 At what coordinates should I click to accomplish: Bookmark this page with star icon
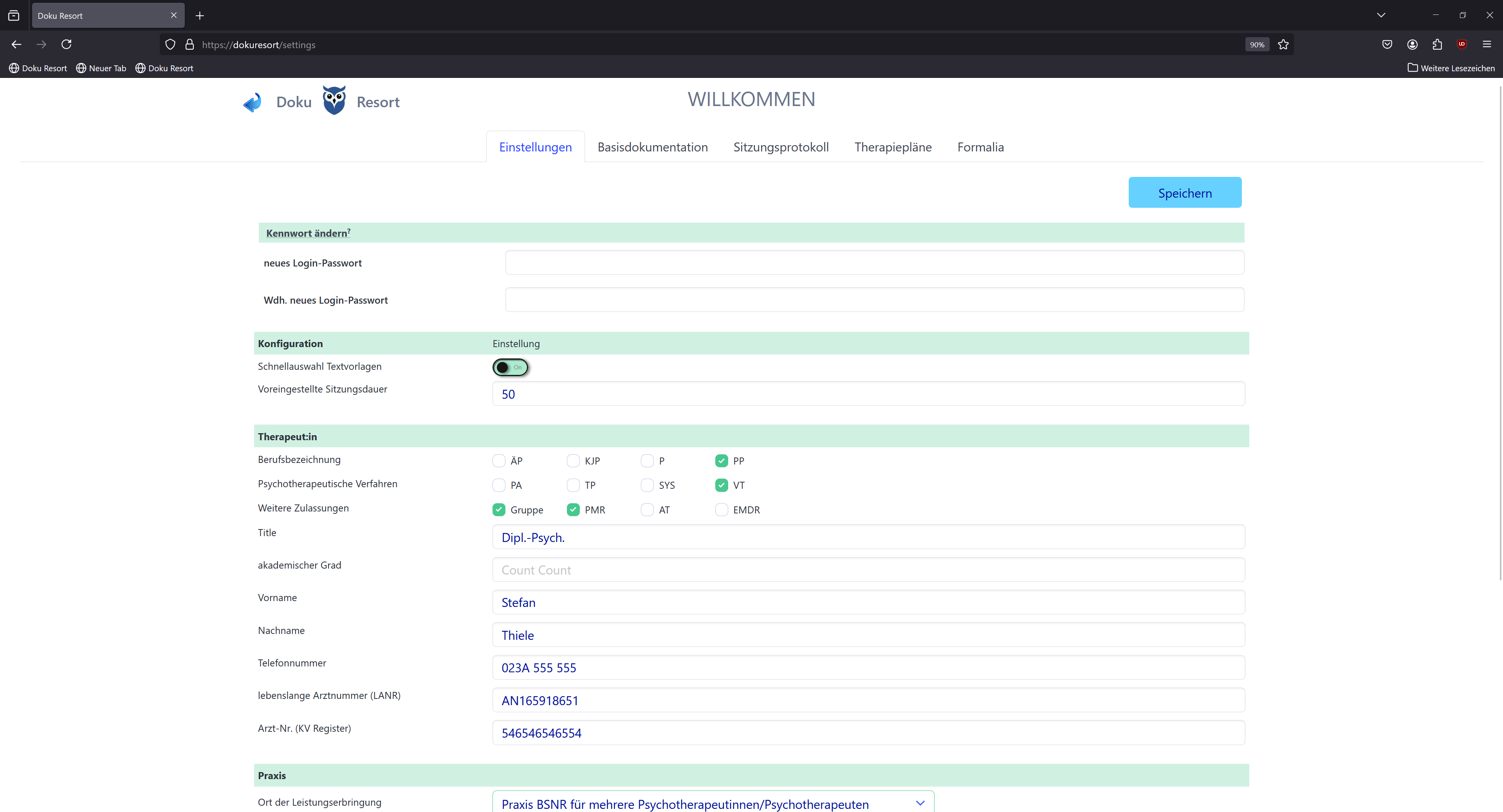tap(1283, 44)
